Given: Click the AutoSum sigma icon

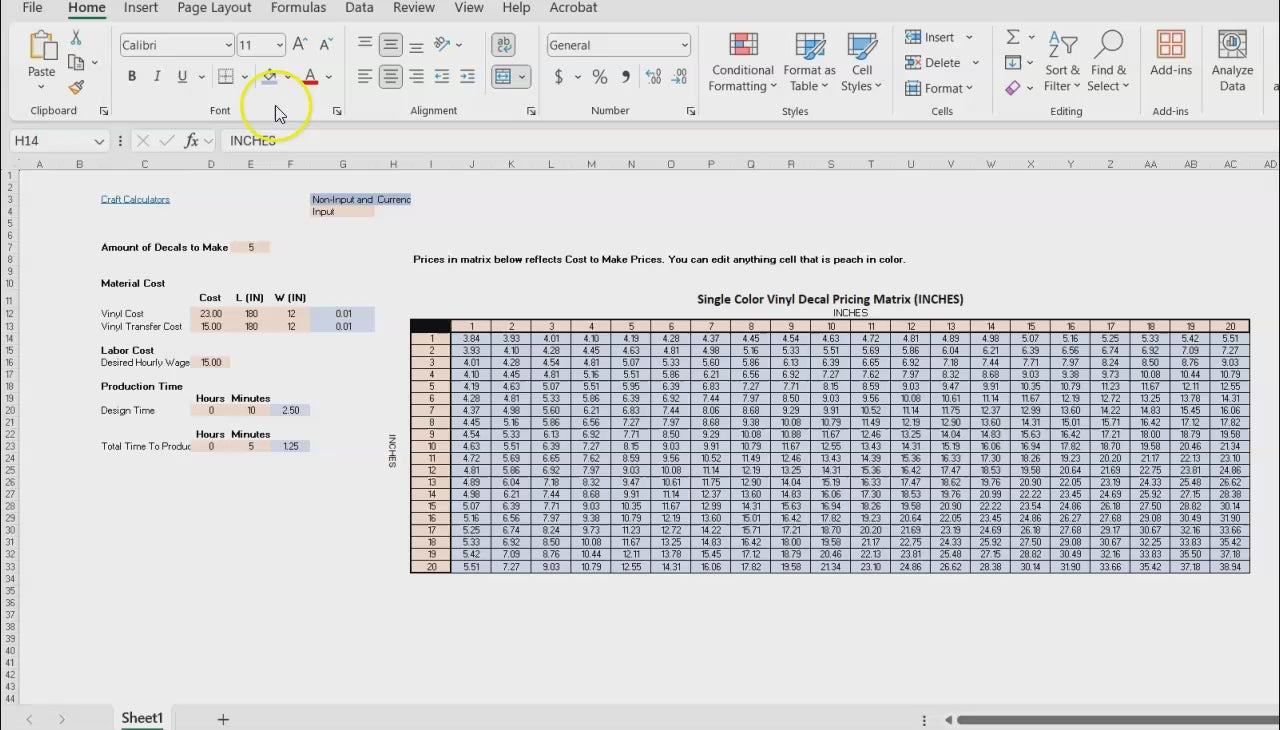Looking at the screenshot, I should click(1013, 37).
